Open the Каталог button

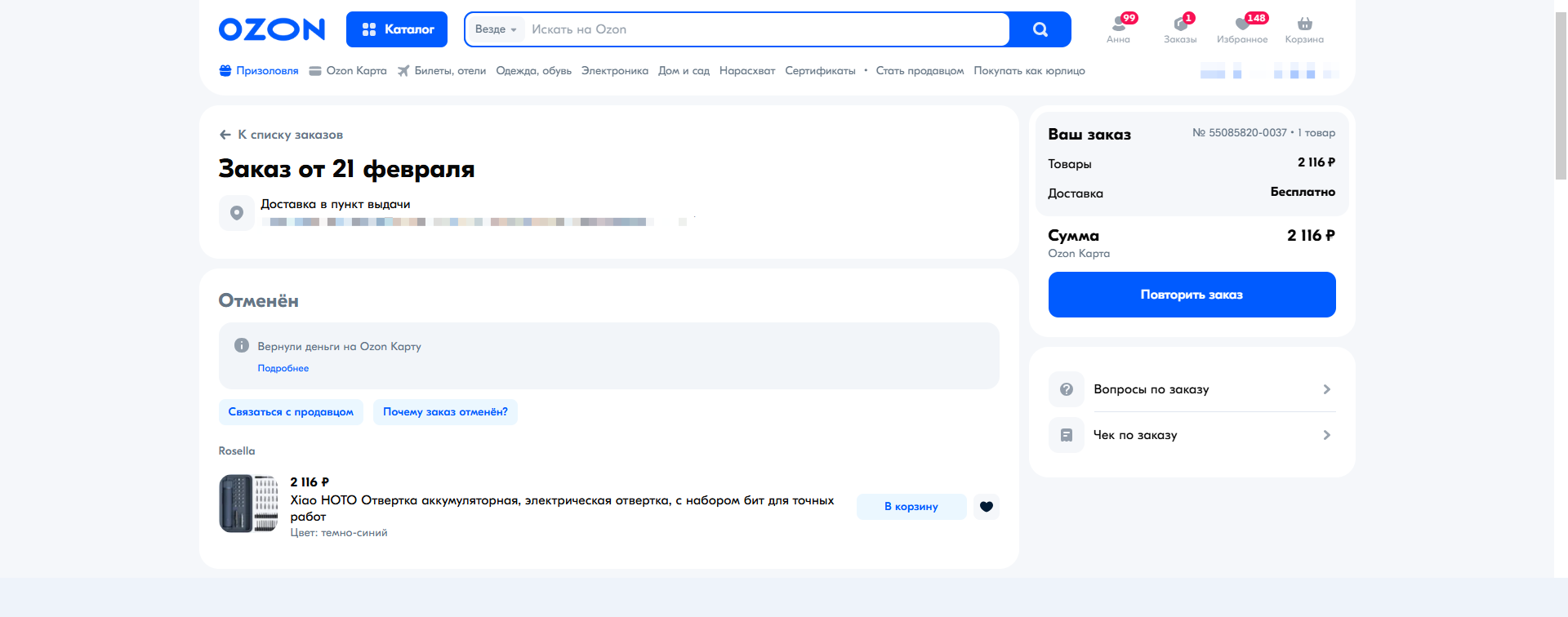coord(397,29)
